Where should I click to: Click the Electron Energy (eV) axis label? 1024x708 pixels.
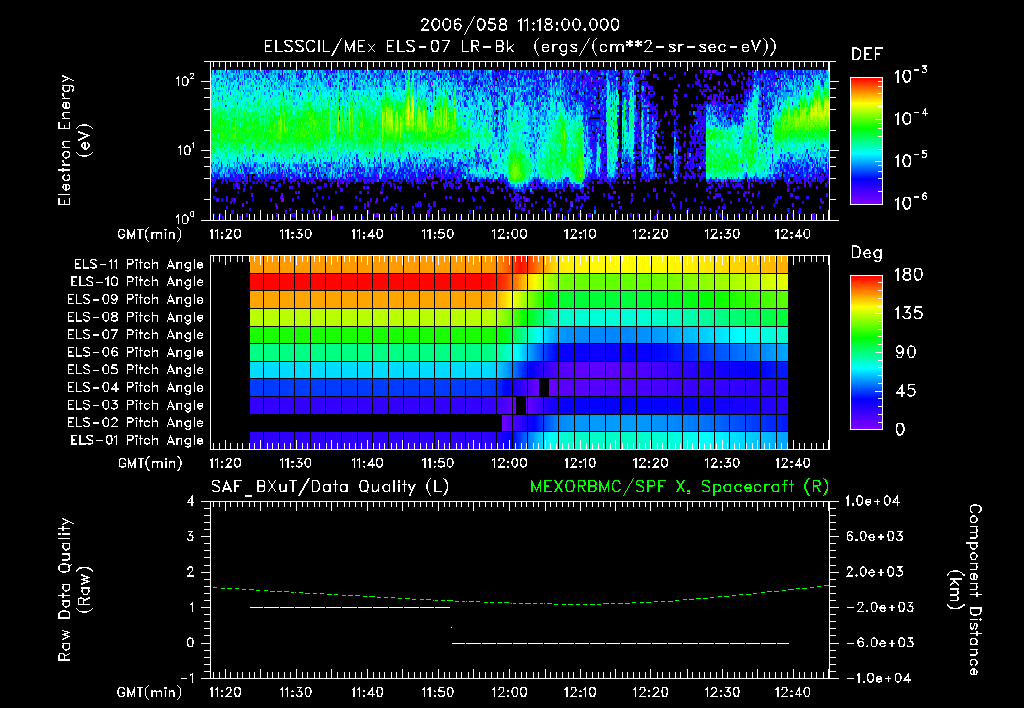74,141
